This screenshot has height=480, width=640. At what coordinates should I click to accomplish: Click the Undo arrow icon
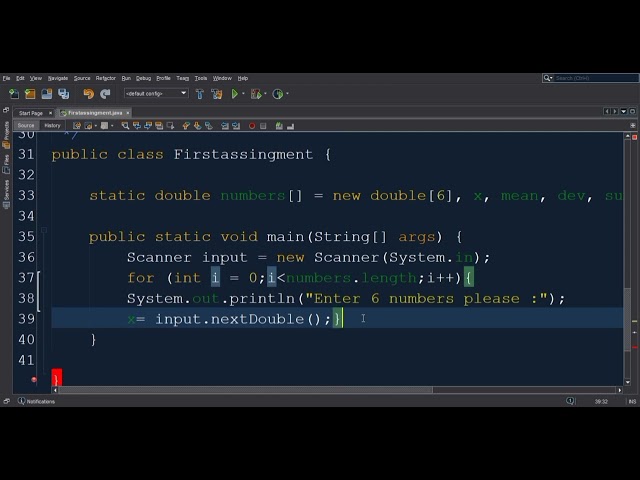point(88,94)
